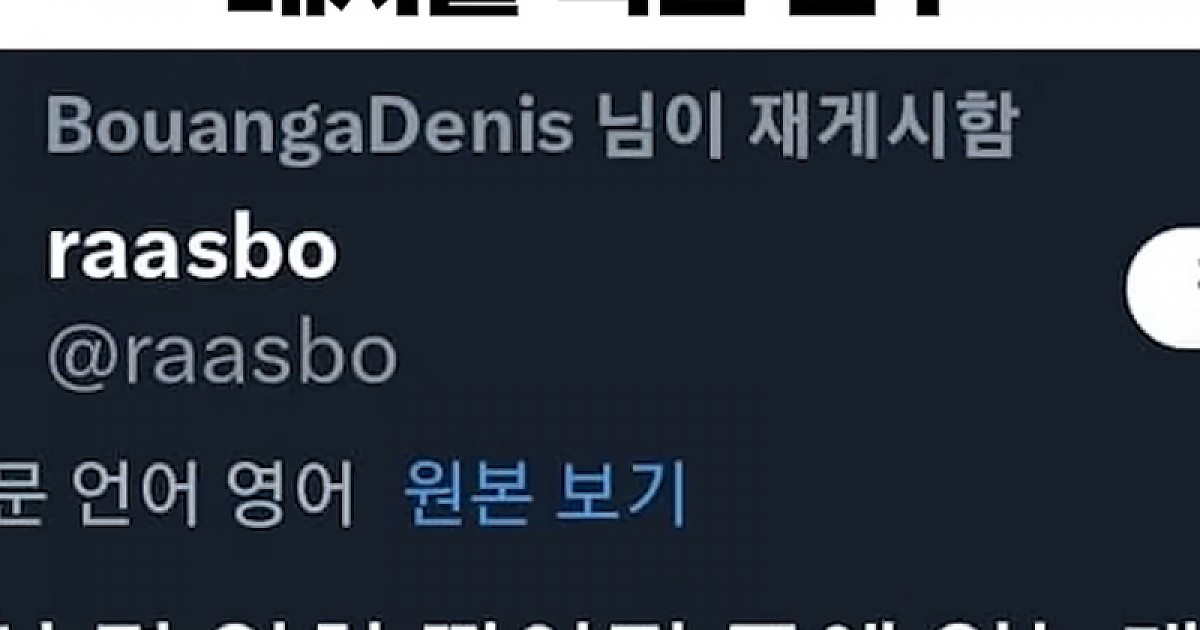Click the raasbo display name
The width and height of the screenshot is (1200, 630).
tap(191, 254)
